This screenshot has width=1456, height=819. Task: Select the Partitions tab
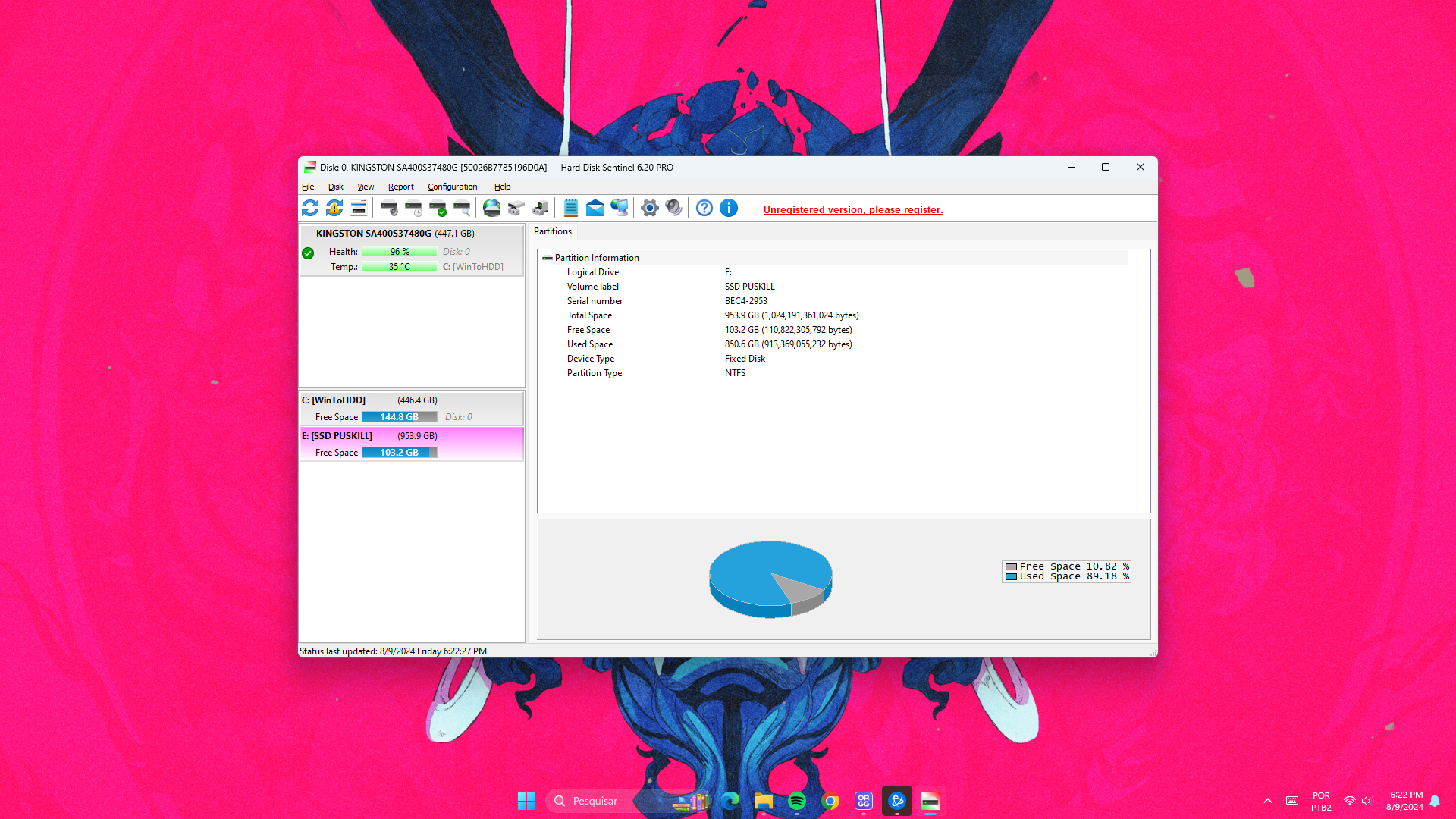(553, 231)
